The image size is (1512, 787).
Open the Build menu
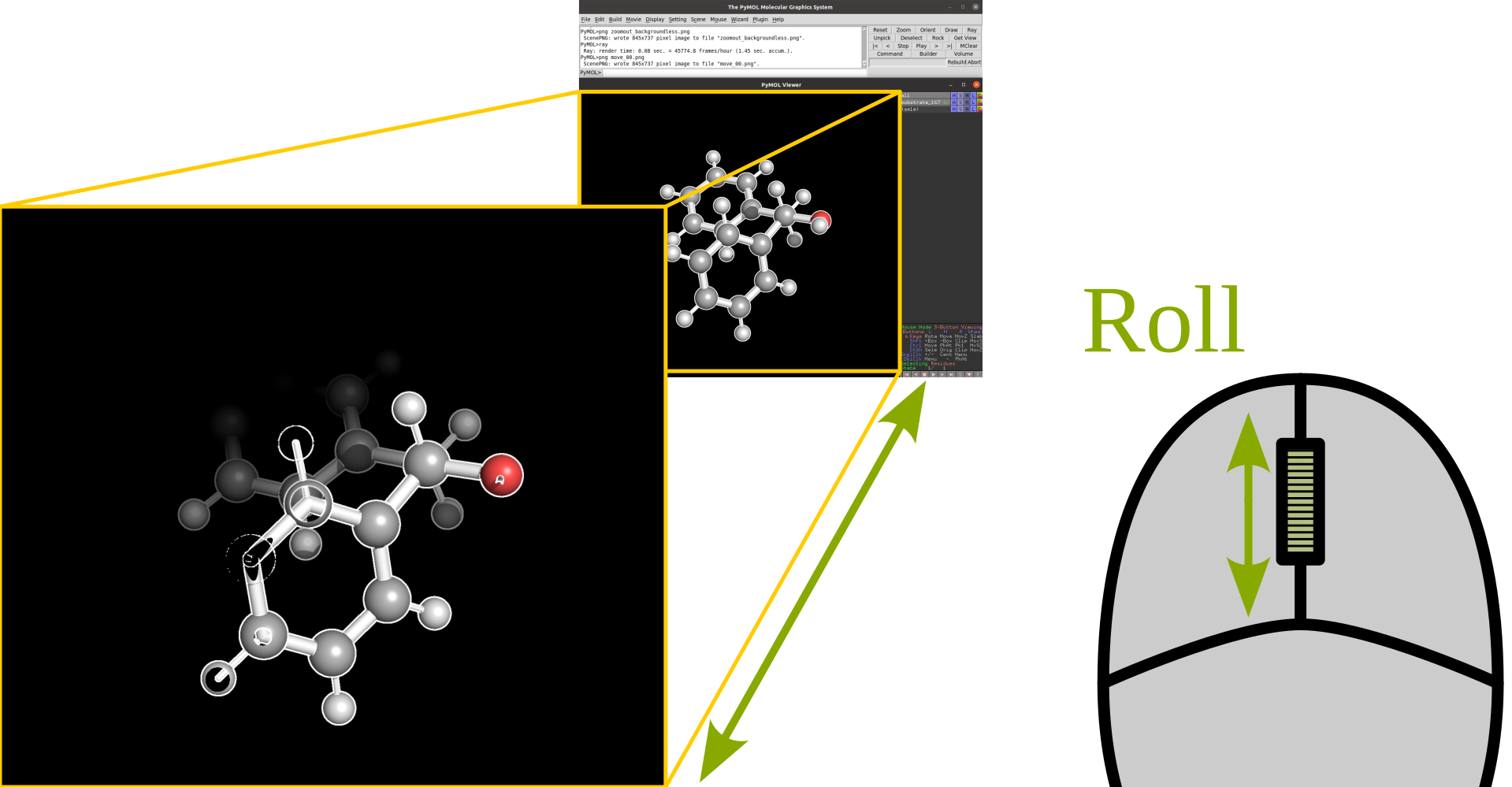tap(615, 20)
